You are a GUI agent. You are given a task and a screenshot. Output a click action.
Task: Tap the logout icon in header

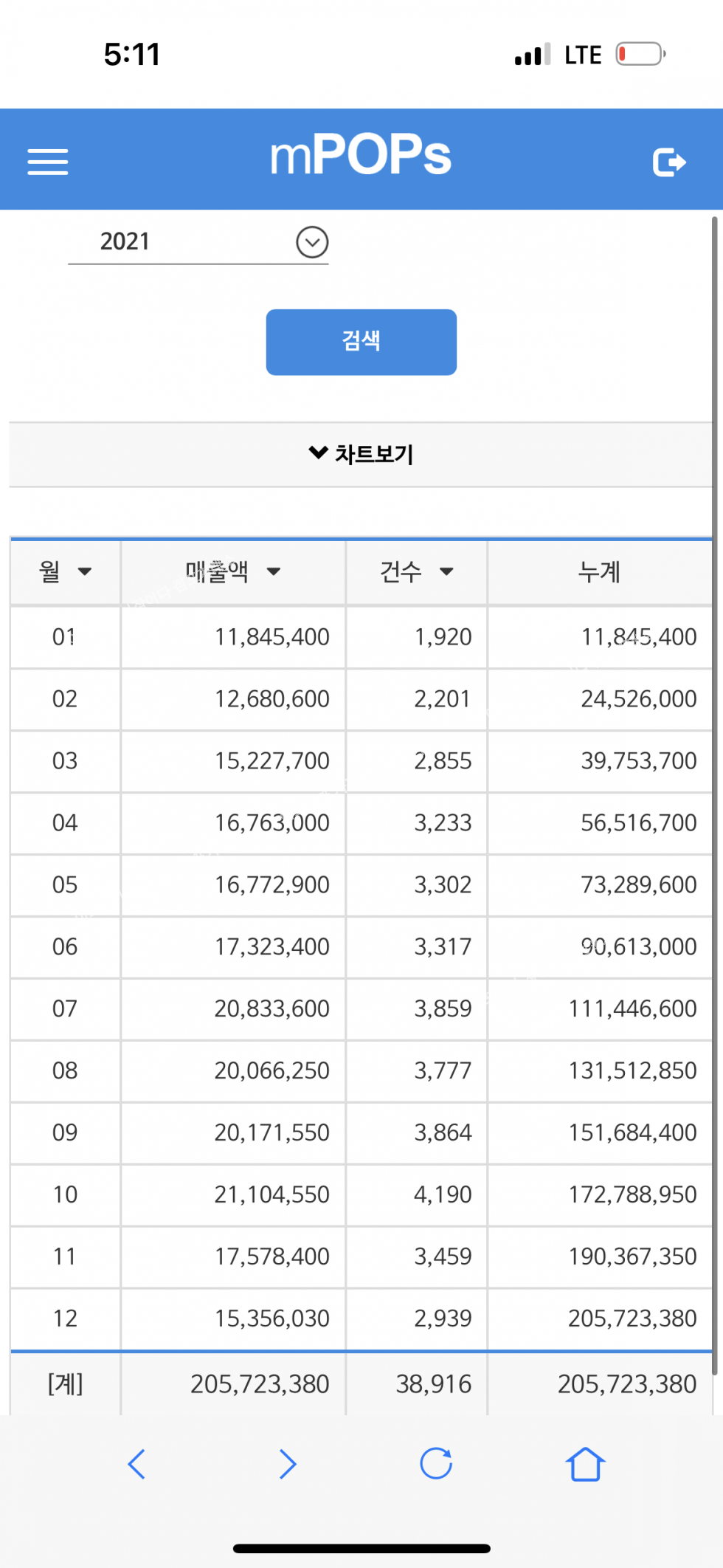coord(669,162)
